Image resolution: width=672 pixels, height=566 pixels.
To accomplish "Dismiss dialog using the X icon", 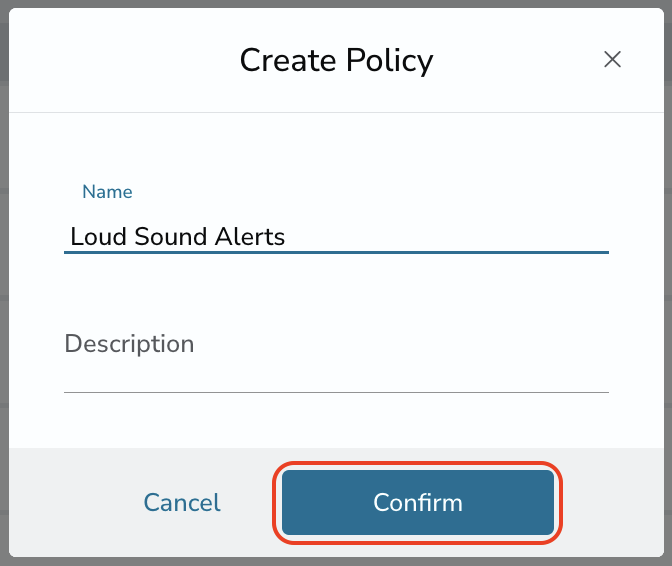I will pyautogui.click(x=612, y=59).
